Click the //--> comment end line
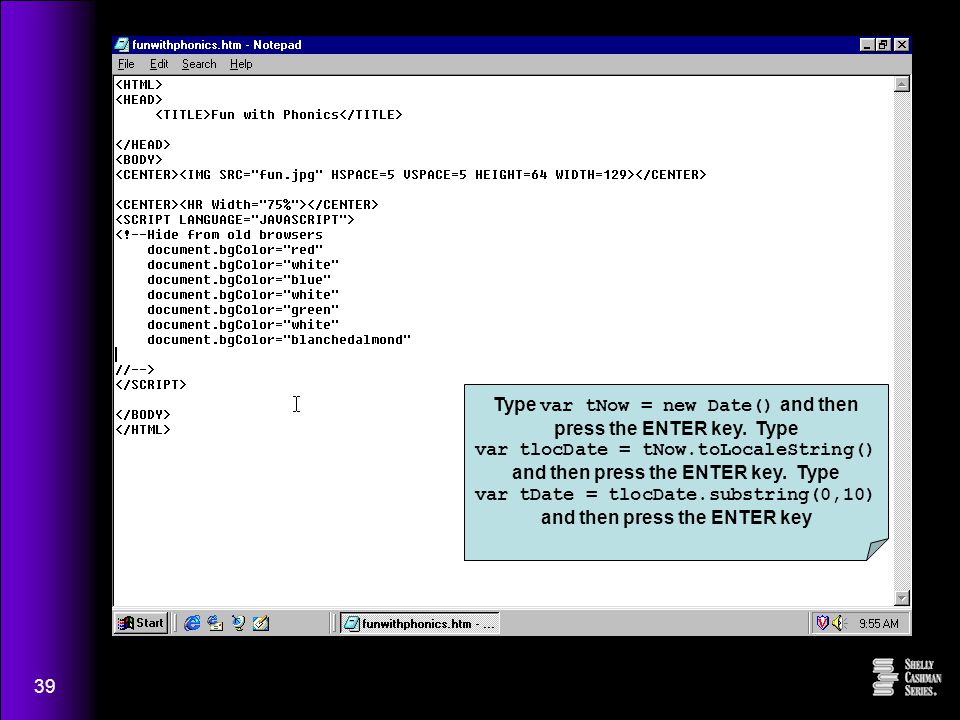Image resolution: width=960 pixels, height=720 pixels. coord(135,370)
